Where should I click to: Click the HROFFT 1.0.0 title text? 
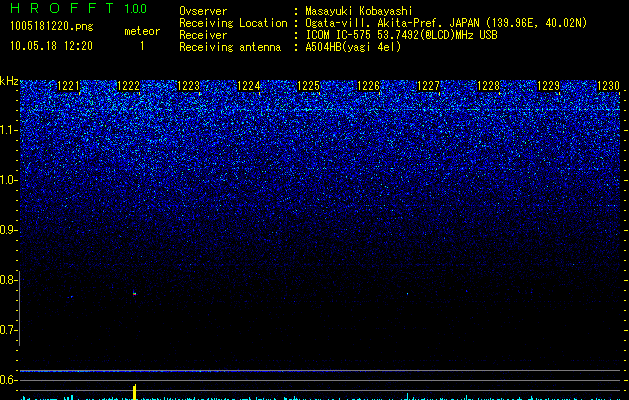(x=78, y=8)
